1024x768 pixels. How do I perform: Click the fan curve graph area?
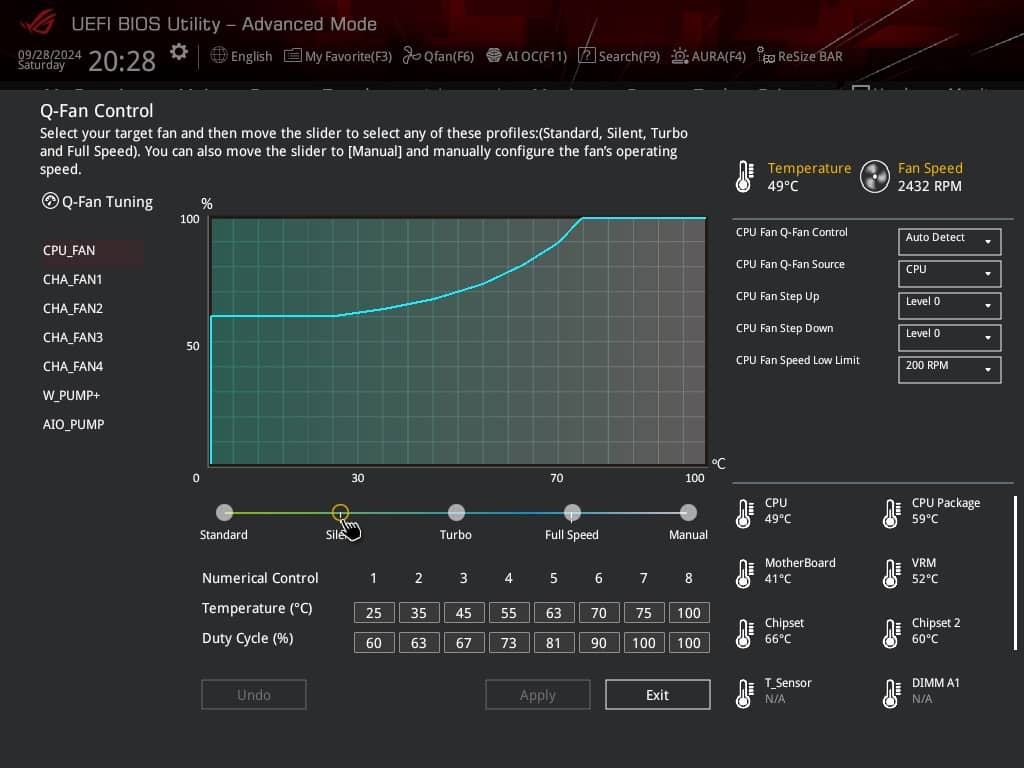tap(457, 341)
